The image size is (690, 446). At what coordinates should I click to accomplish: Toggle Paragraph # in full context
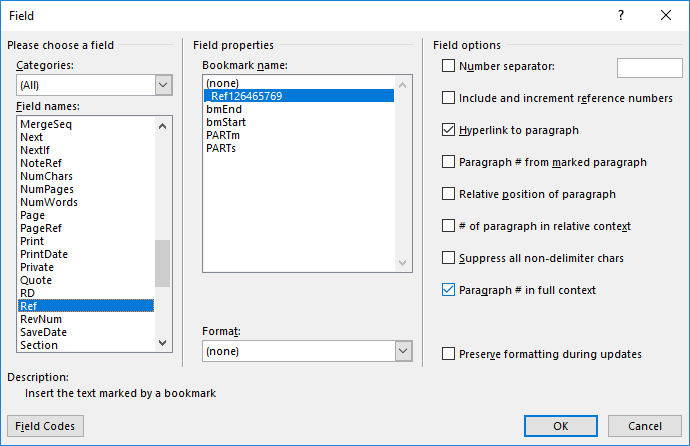[x=448, y=290]
